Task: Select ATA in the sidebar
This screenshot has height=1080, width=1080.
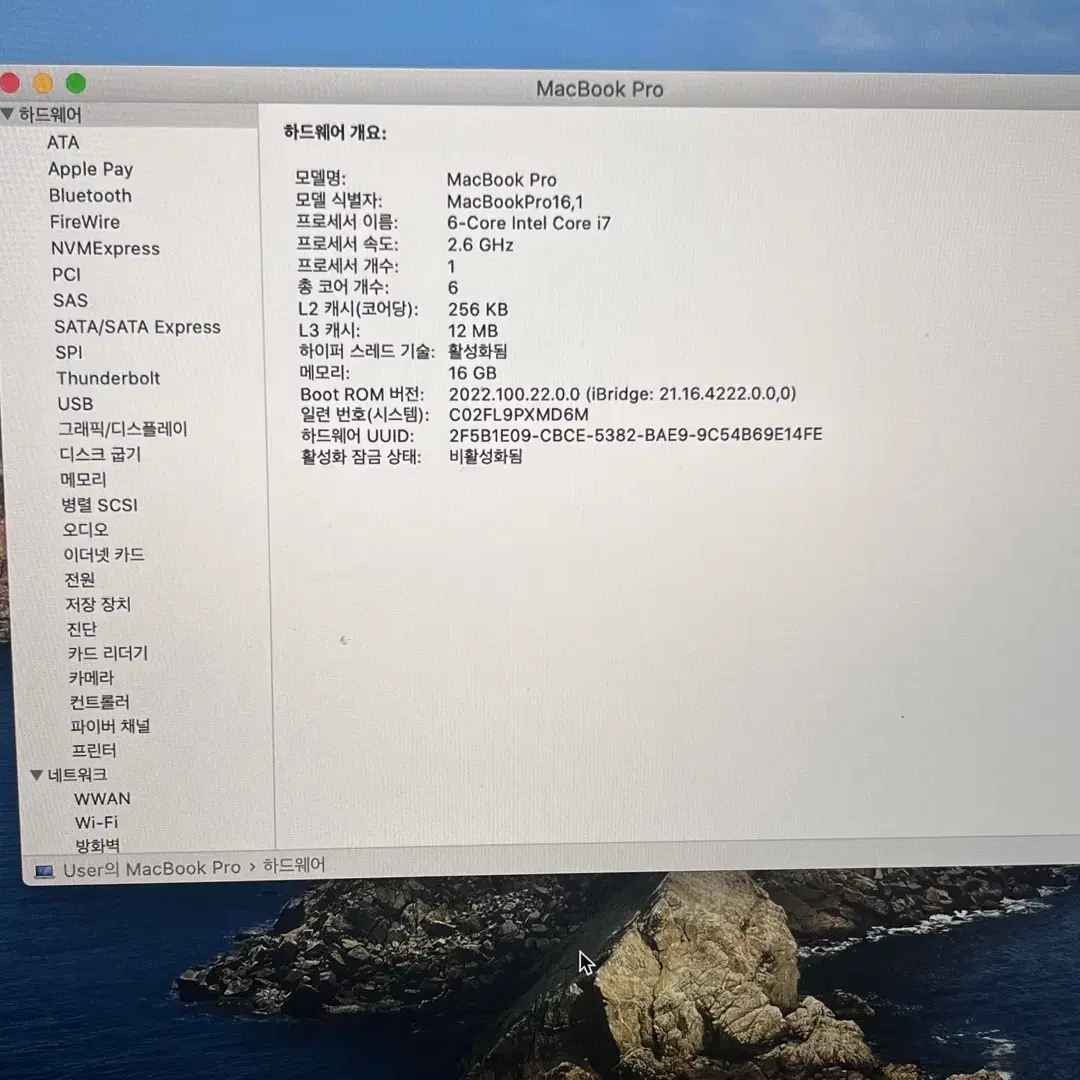Action: pyautogui.click(x=63, y=143)
